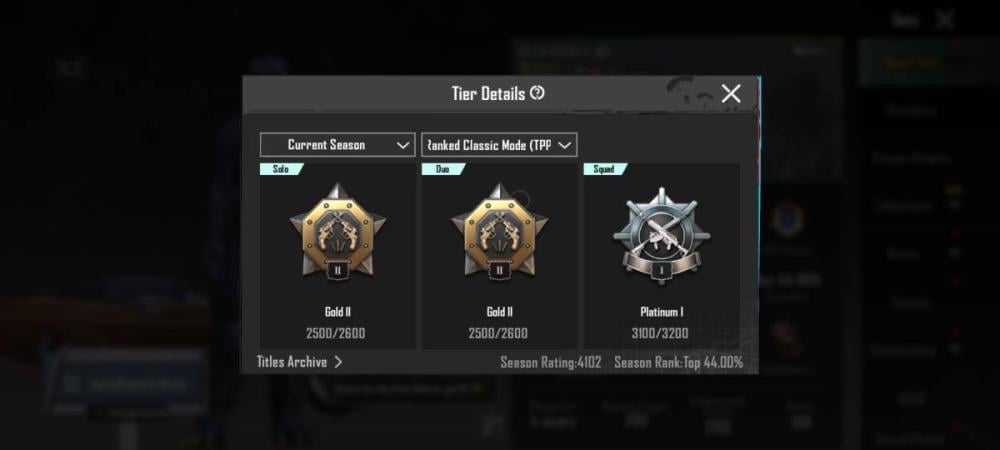
Task: Select the Solo tier label
Action: point(281,169)
